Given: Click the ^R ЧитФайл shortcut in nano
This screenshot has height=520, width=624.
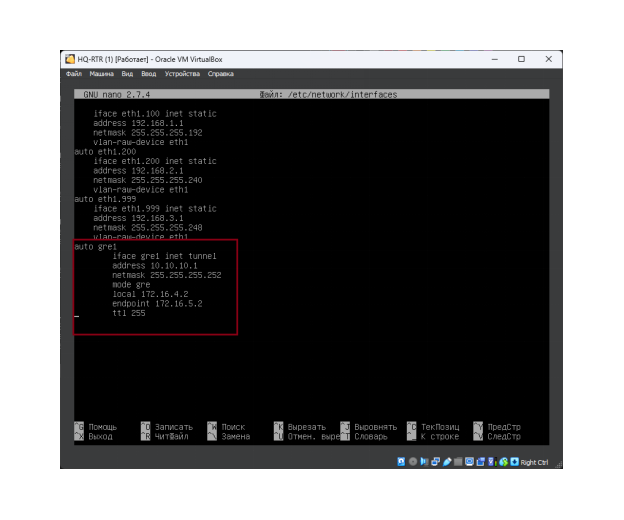Looking at the screenshot, I should tap(165, 436).
